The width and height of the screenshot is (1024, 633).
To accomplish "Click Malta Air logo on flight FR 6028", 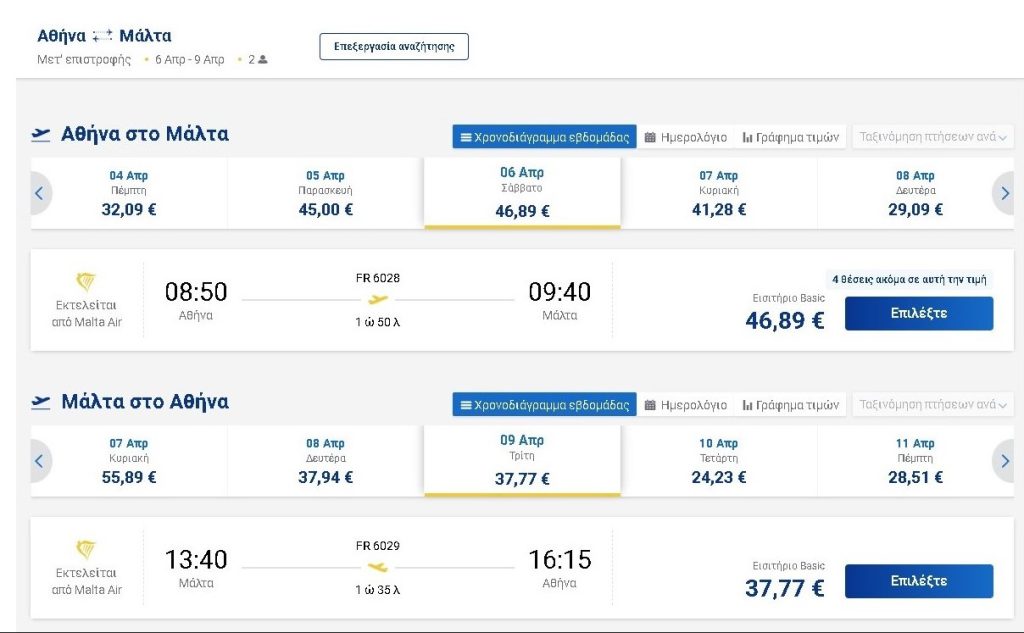I will click(86, 283).
